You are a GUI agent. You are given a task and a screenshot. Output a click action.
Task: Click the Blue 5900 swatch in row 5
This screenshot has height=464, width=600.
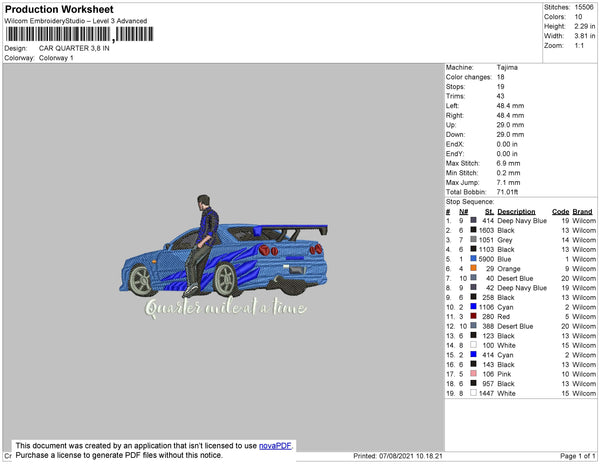point(473,259)
